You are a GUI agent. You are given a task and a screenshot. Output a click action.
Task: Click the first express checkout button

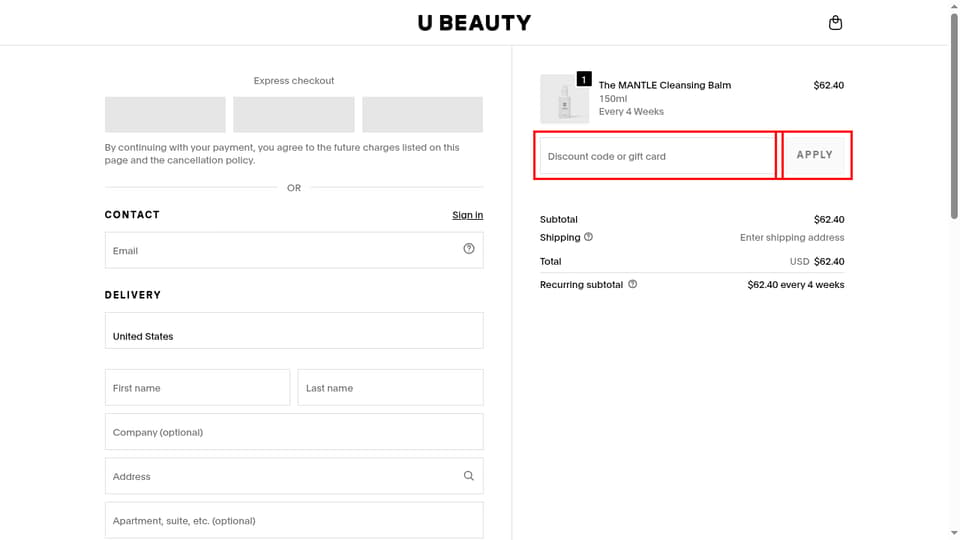click(165, 114)
